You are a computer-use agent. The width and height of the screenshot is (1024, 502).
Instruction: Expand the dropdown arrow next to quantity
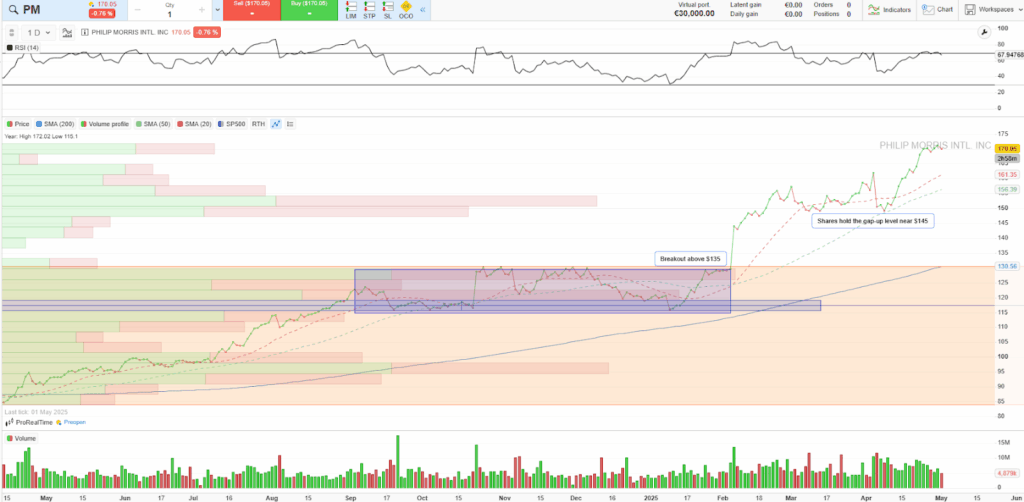218,11
